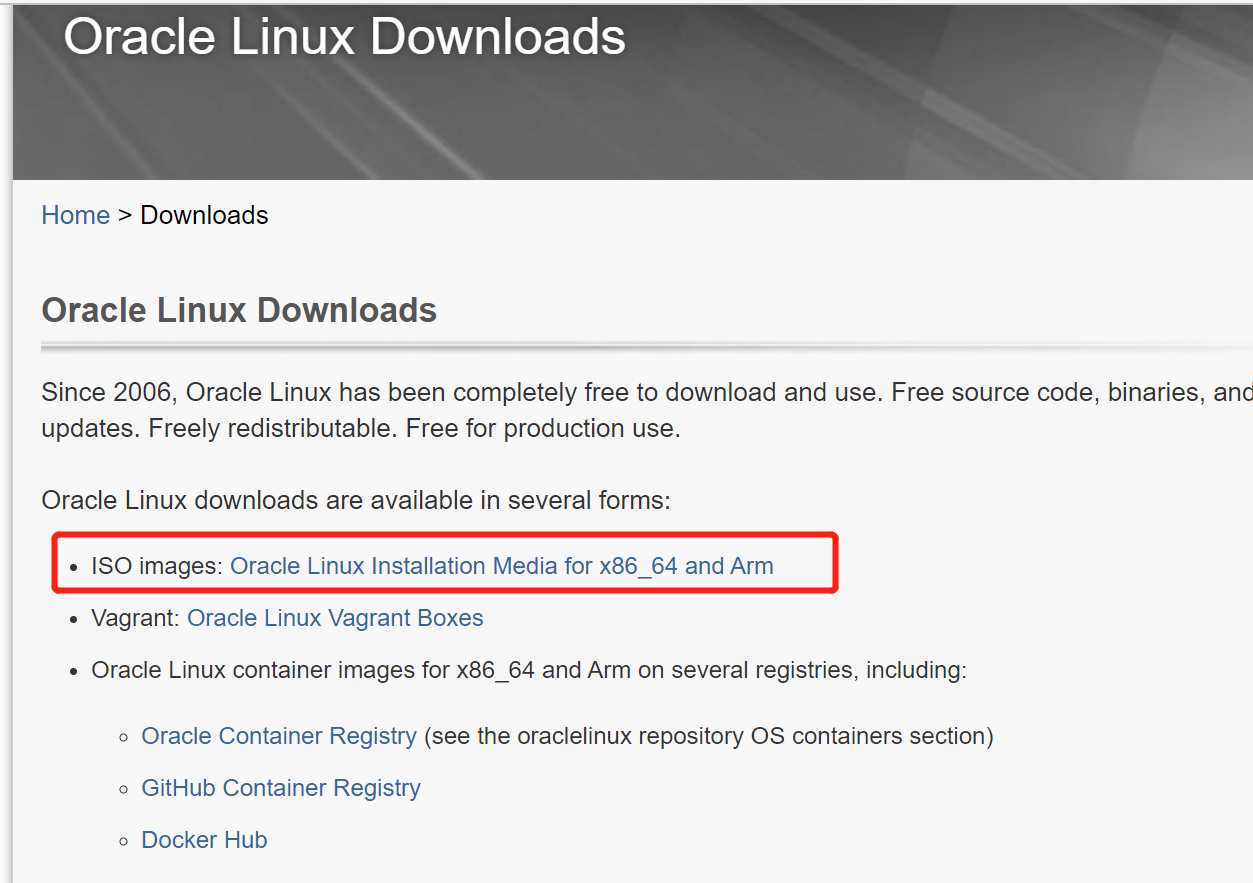Click the container images bullet text
The width and height of the screenshot is (1253, 883).
coord(528,670)
